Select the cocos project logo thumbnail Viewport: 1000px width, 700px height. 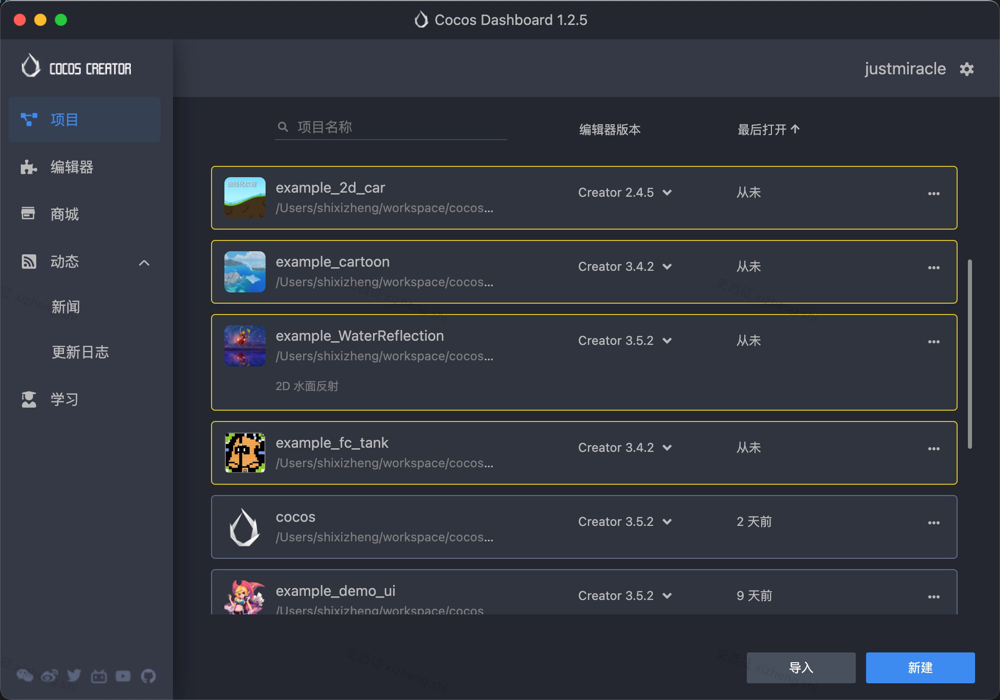pyautogui.click(x=245, y=527)
